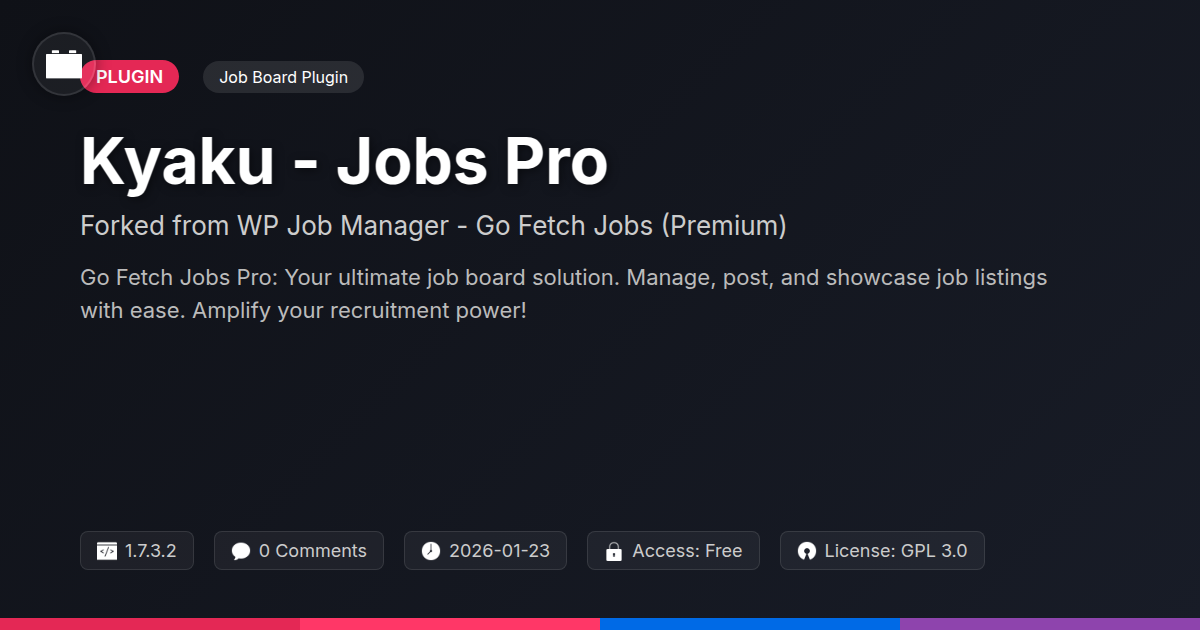The image size is (1200, 630).
Task: Click the dark red segment of bottom bar
Action: (x=150, y=623)
